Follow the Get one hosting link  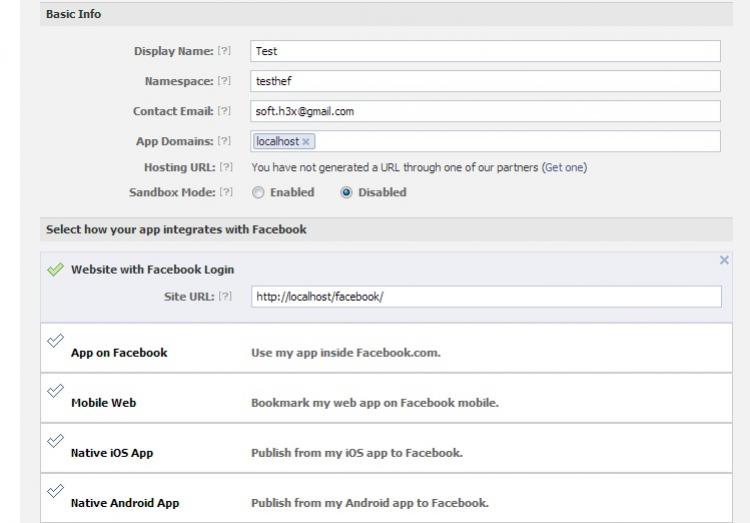[x=564, y=167]
